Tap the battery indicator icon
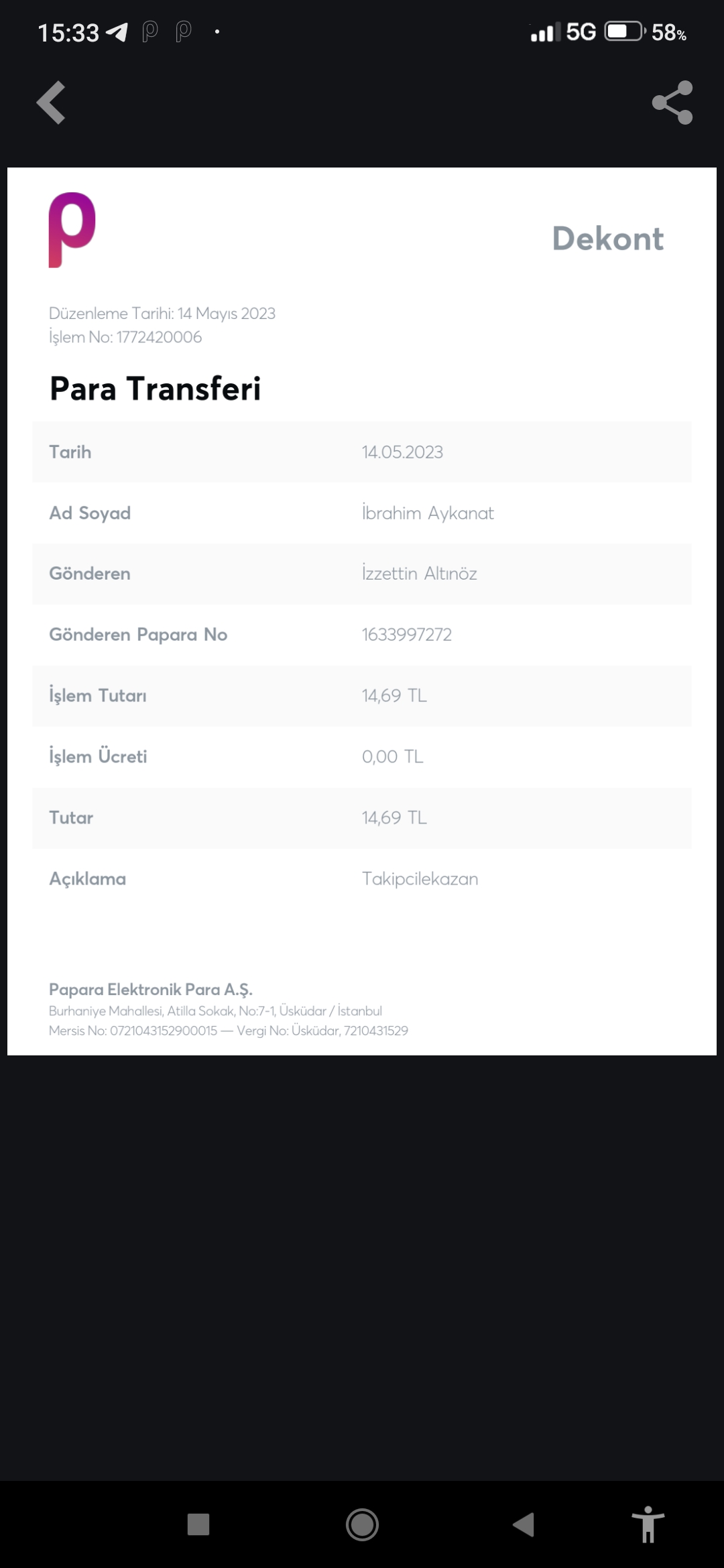 (625, 31)
